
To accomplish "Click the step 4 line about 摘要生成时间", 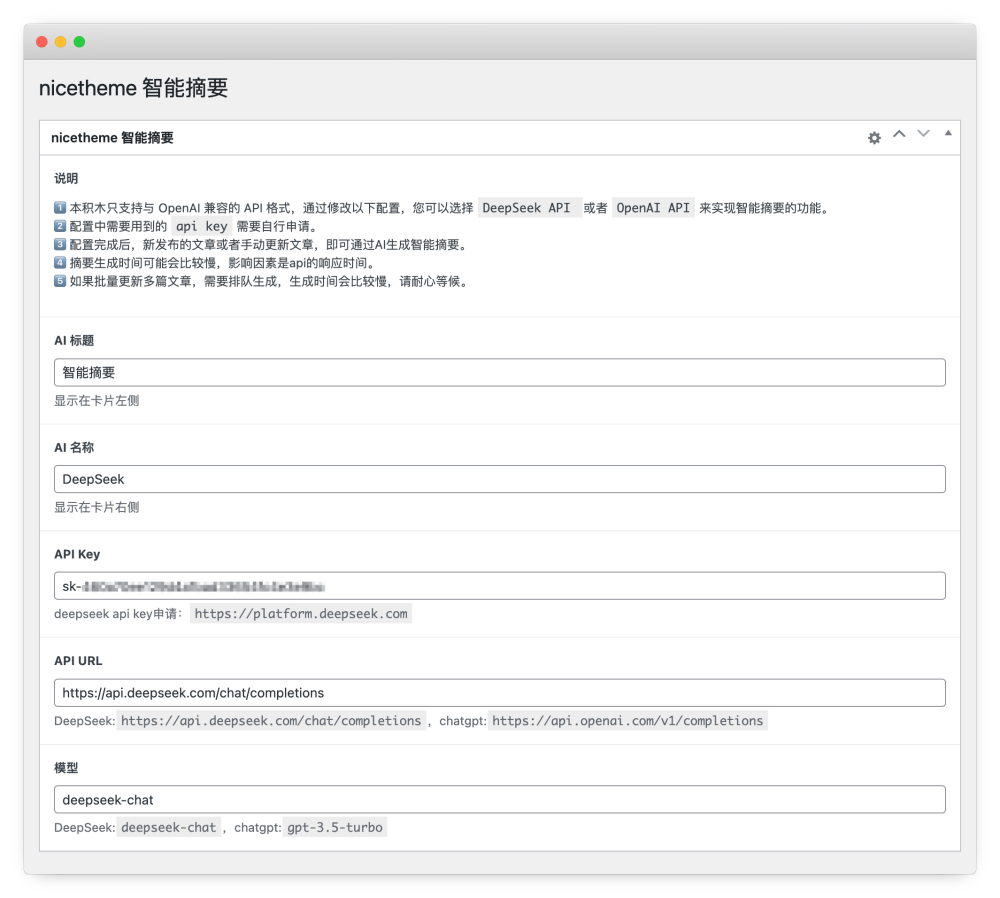I will pyautogui.click(x=216, y=263).
